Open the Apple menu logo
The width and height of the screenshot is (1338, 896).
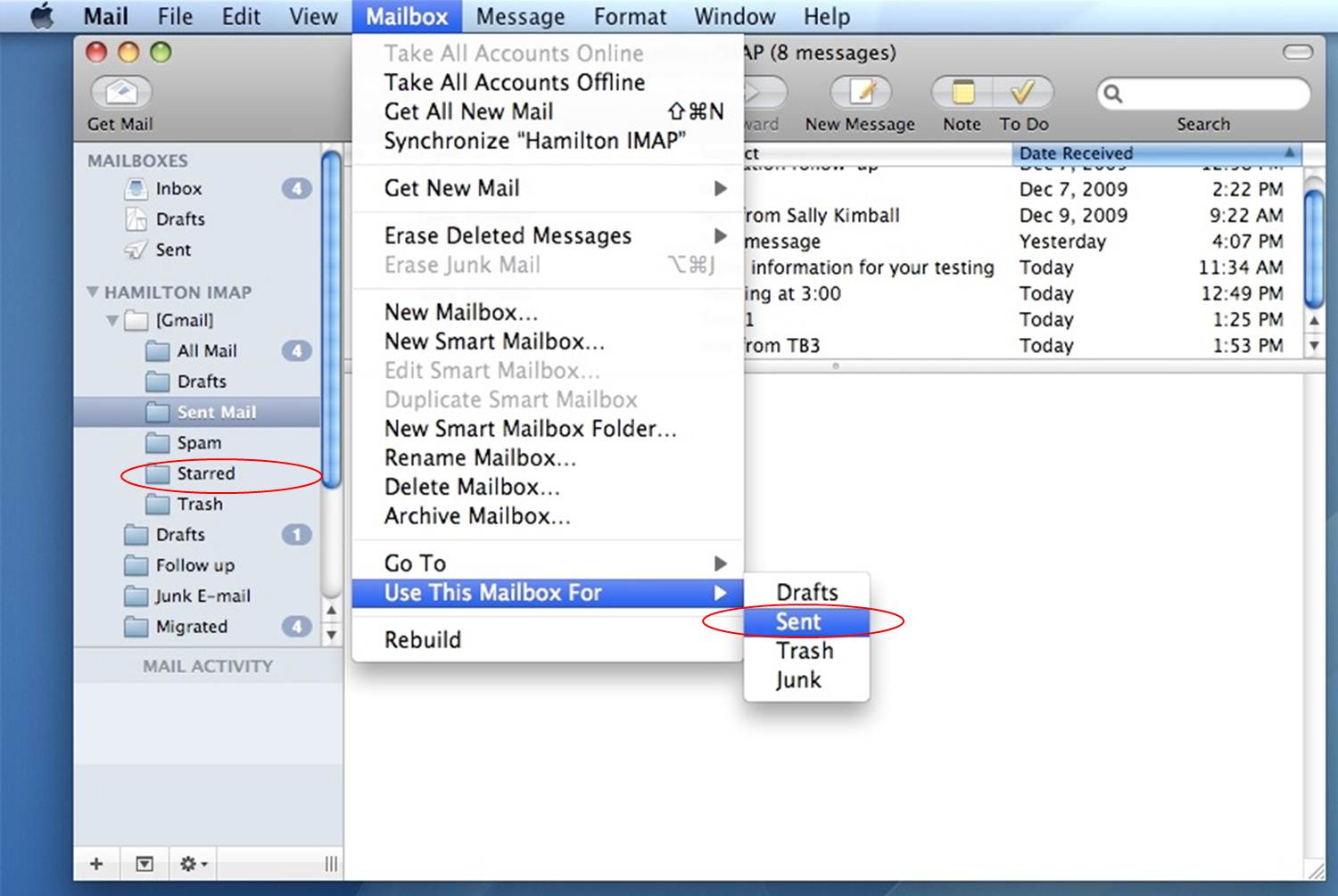(41, 16)
